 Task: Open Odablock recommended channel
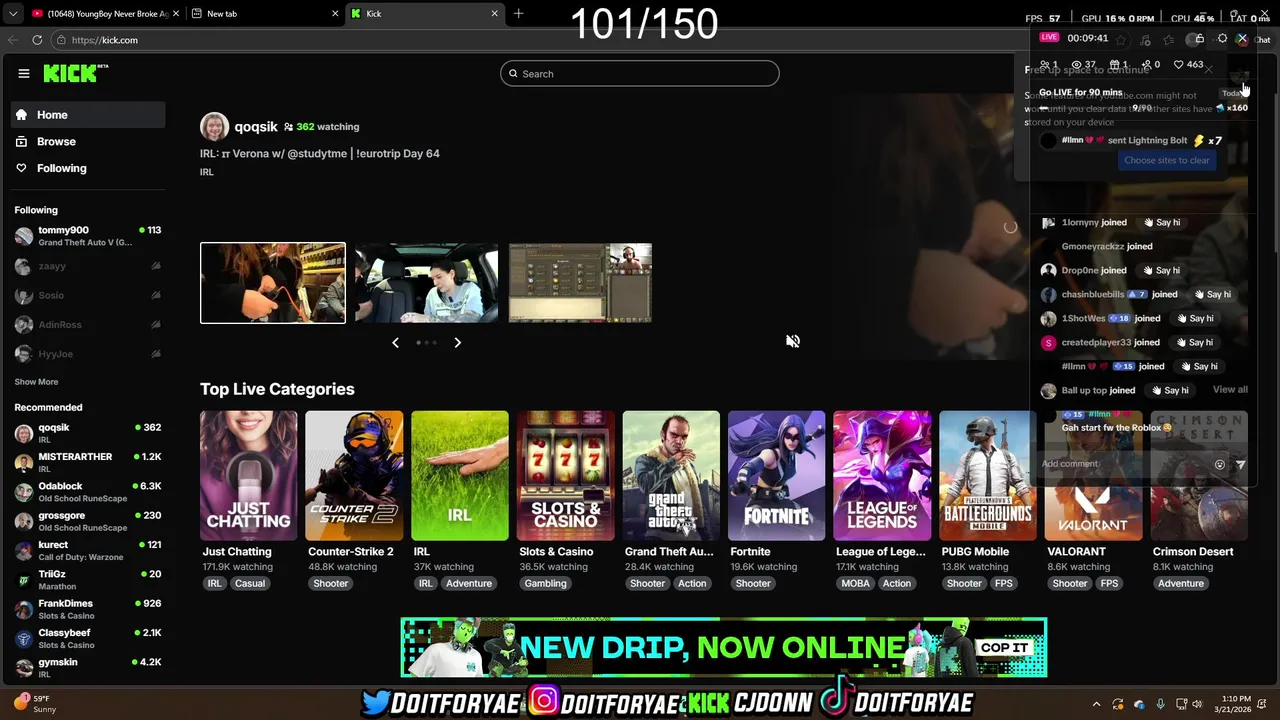[x=88, y=492]
